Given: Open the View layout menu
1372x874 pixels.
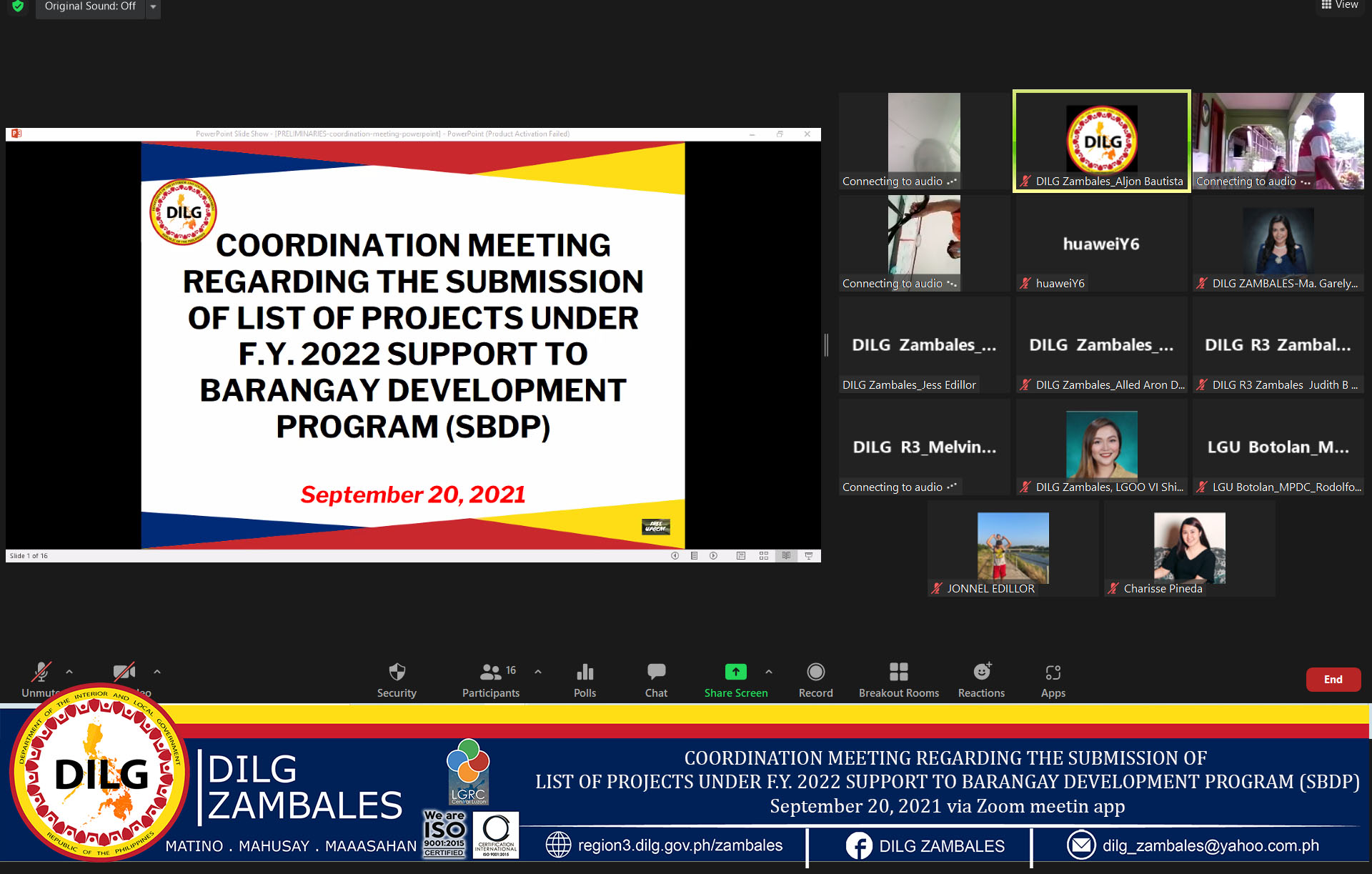Looking at the screenshot, I should coord(1340,5).
